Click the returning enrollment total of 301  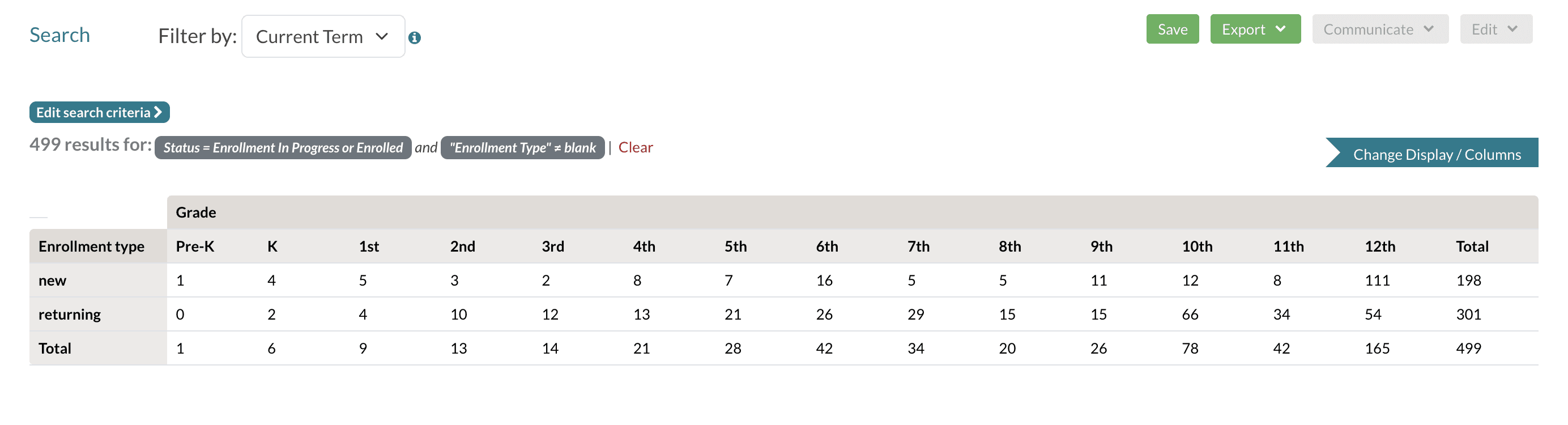1468,314
